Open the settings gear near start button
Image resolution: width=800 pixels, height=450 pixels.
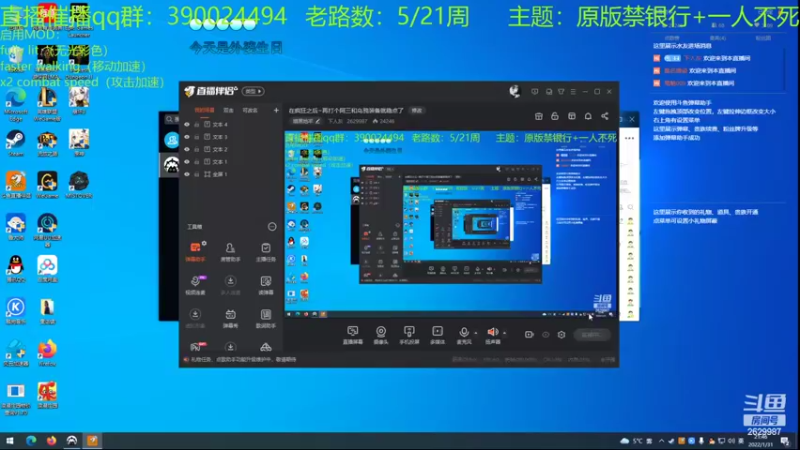click(561, 335)
